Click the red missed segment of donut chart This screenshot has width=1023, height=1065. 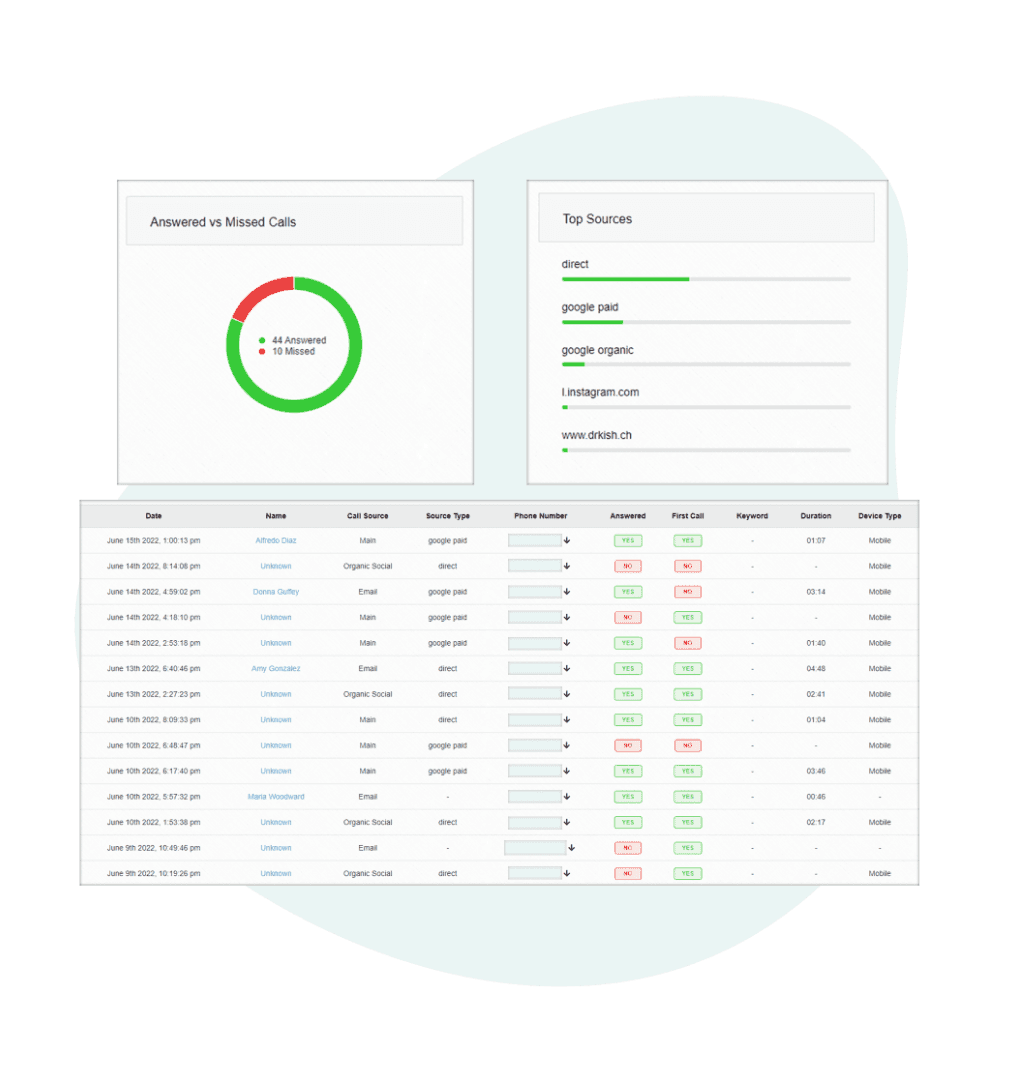coord(258,295)
